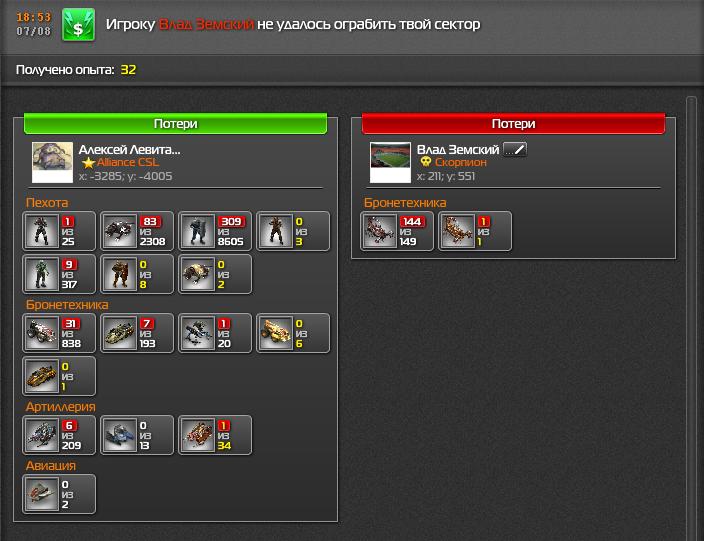Select enemy armored unit 144 of 149
Screen dimensions: 704x541
[397, 231]
